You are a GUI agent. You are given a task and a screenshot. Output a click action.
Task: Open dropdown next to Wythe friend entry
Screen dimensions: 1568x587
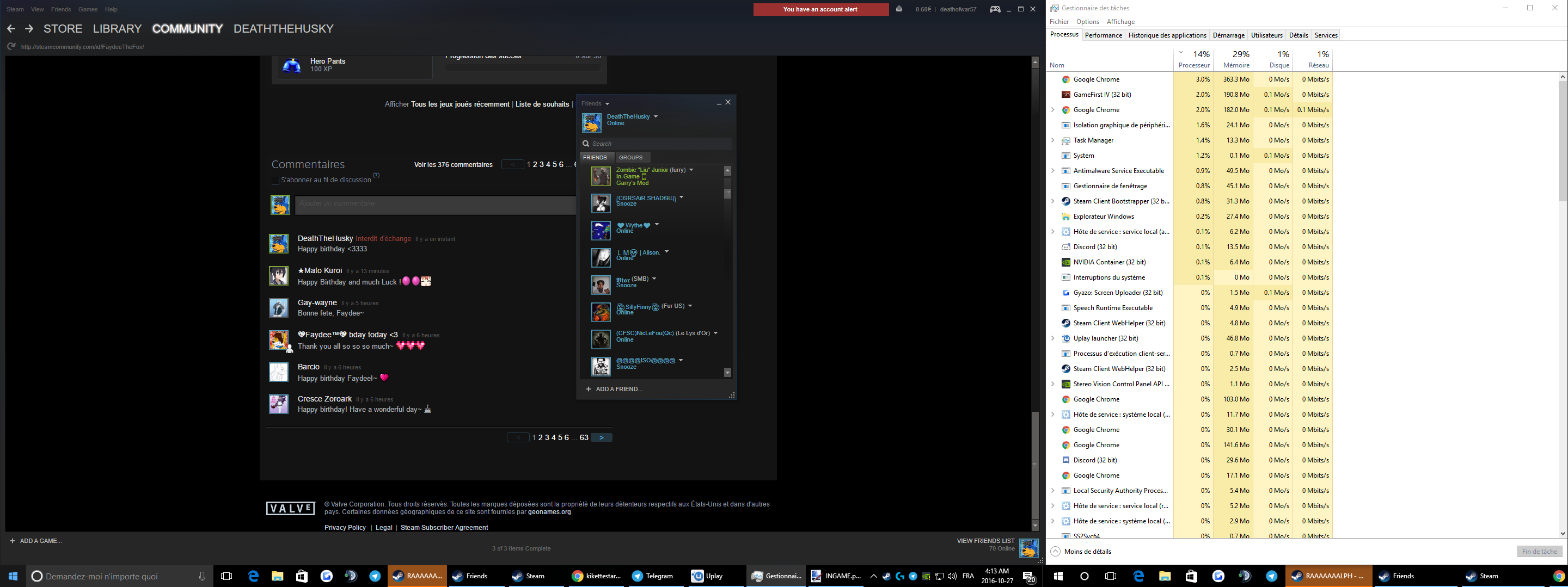click(657, 225)
